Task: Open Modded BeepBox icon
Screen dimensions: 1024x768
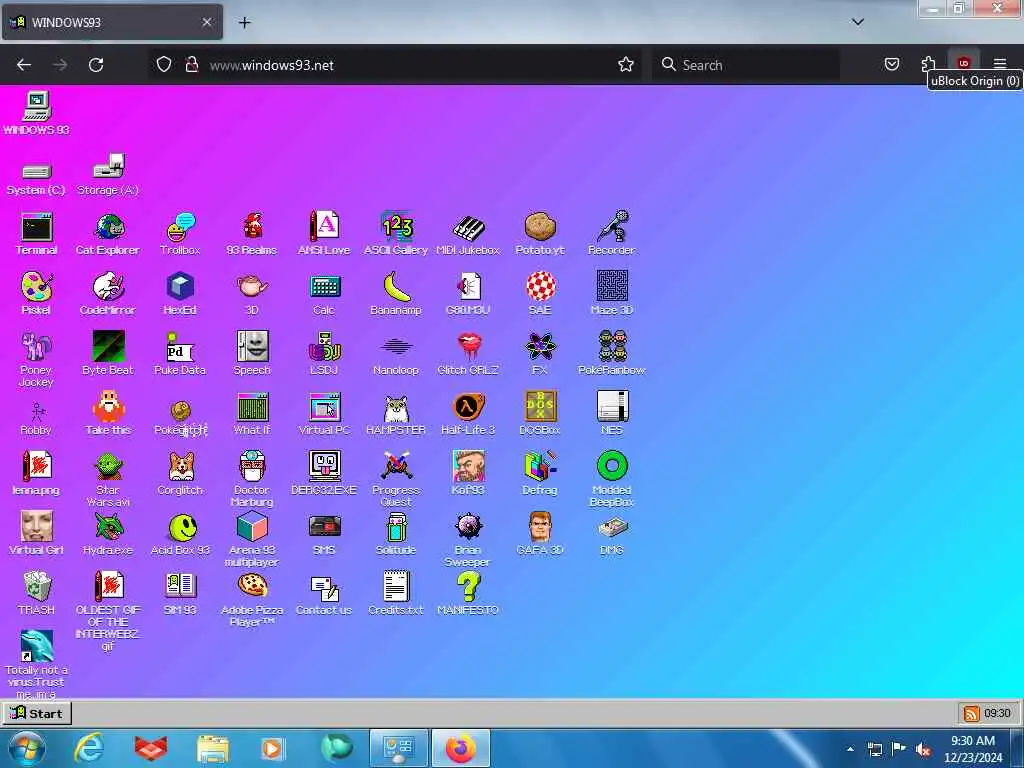Action: pos(611,479)
